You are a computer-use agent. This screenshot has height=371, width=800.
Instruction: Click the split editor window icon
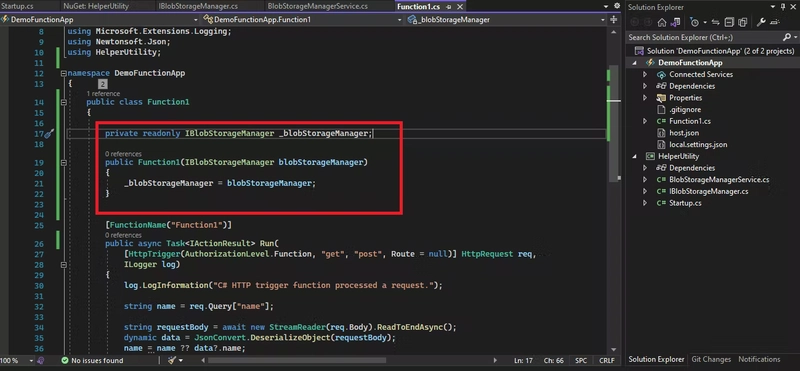click(x=613, y=19)
